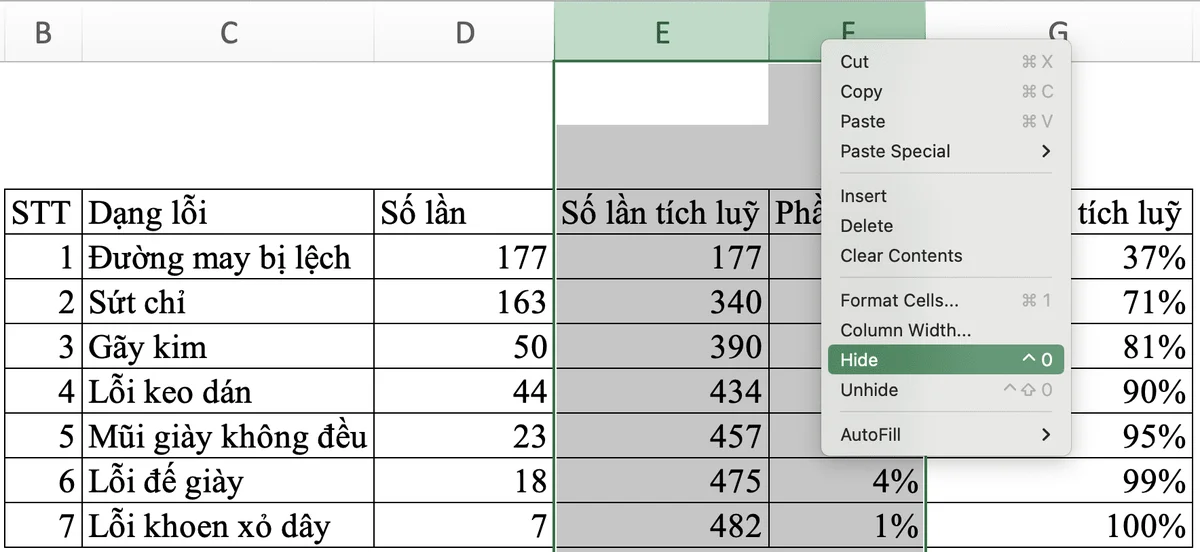Image resolution: width=1200 pixels, height=552 pixels.
Task: Click cumulative count cell 475
Action: pos(661,481)
